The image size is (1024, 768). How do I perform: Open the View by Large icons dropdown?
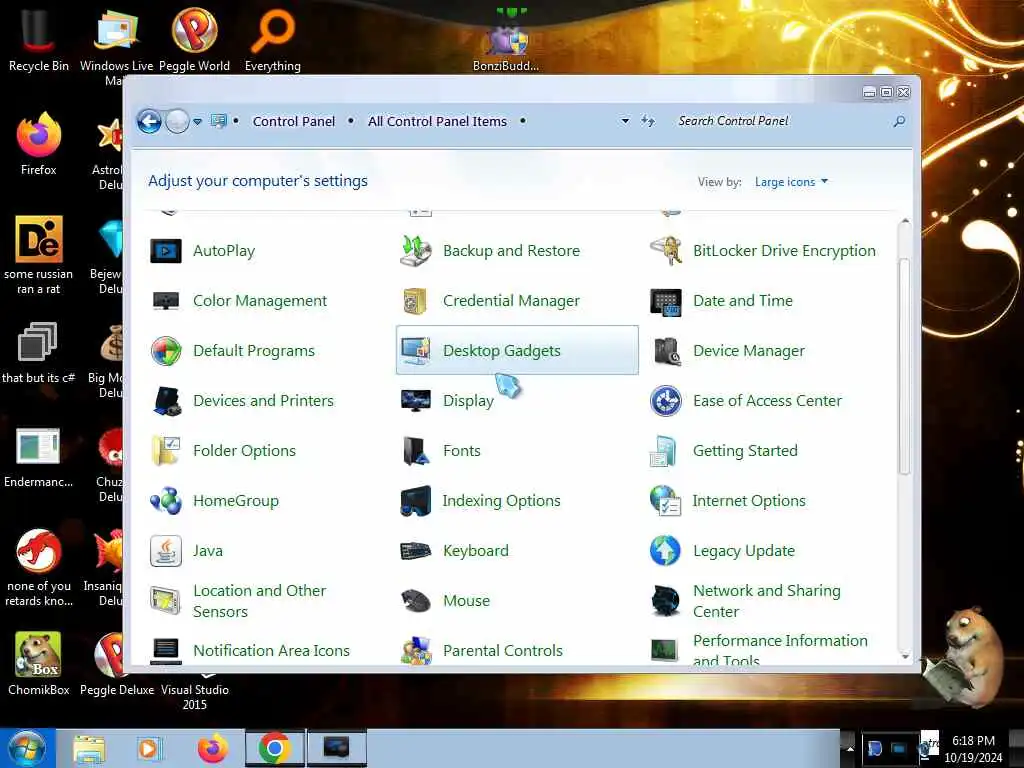(792, 182)
